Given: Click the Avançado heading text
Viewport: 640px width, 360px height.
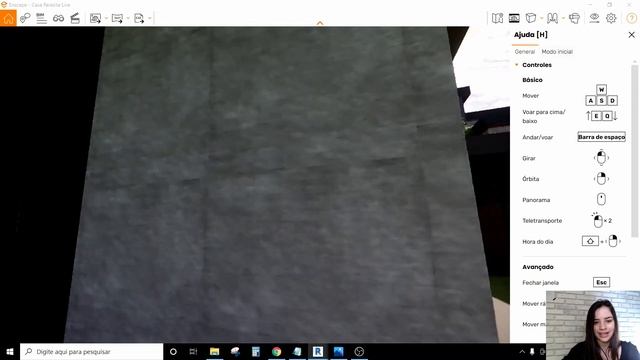Looking at the screenshot, I should coord(538,267).
